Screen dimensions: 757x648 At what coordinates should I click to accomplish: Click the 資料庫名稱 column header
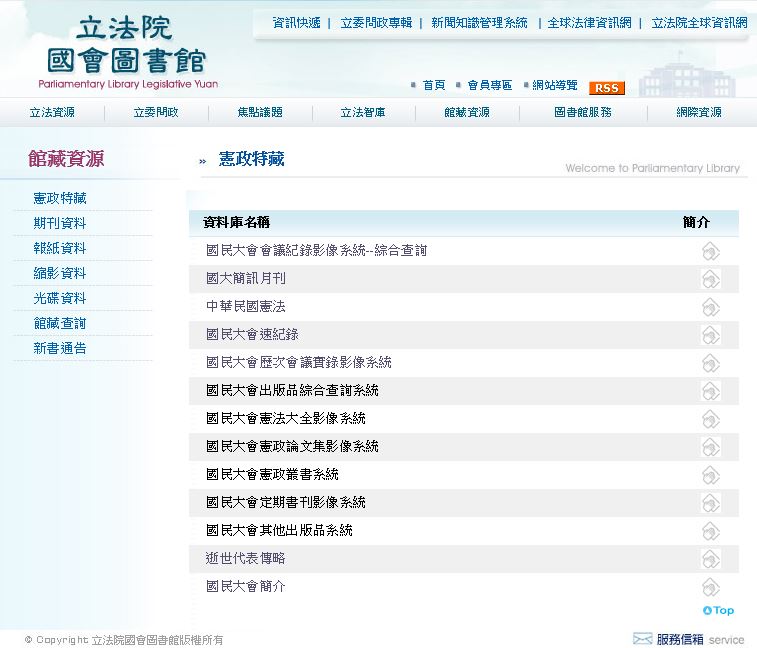[236, 223]
